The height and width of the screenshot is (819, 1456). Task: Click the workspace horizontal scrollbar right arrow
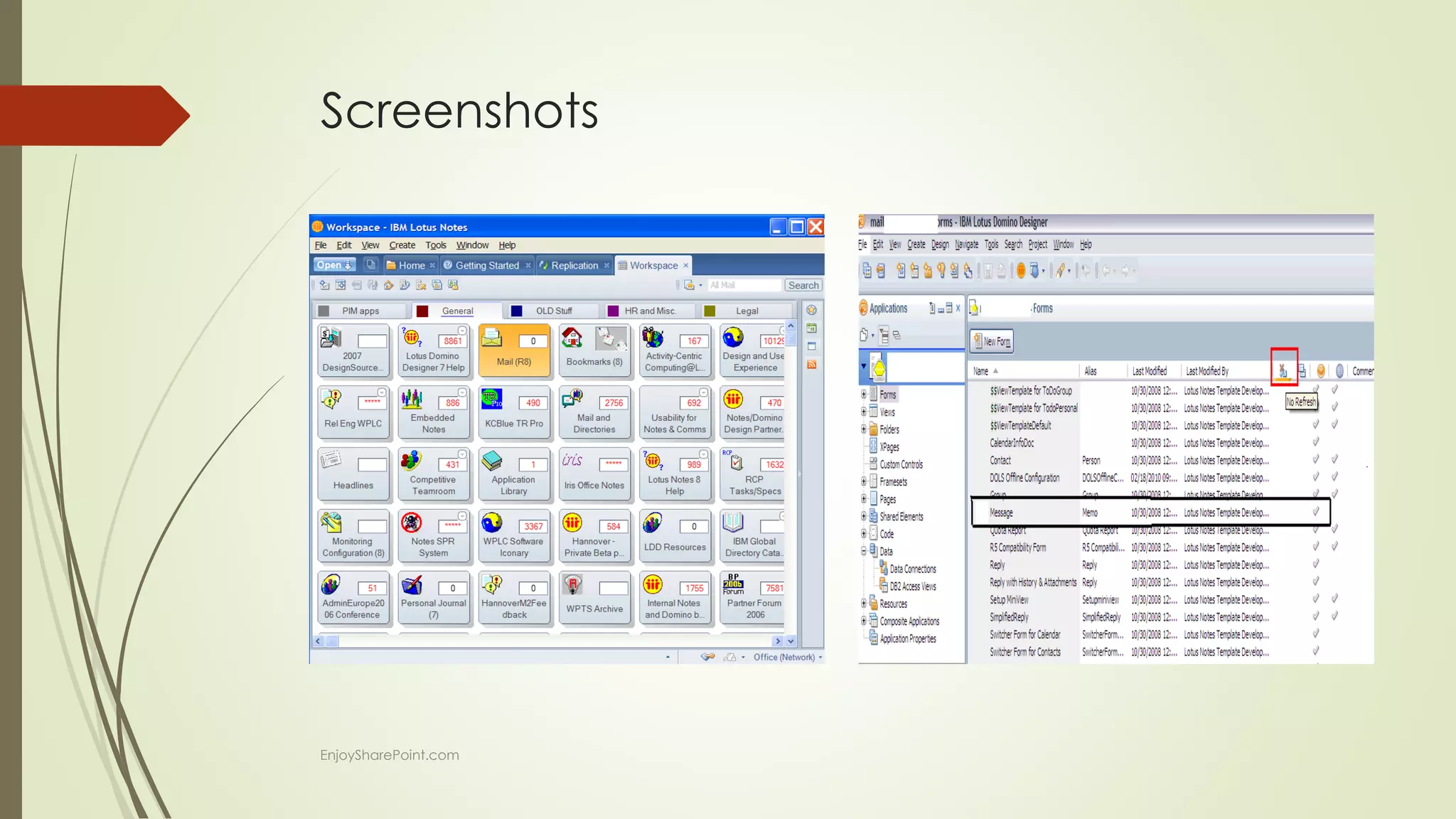778,641
